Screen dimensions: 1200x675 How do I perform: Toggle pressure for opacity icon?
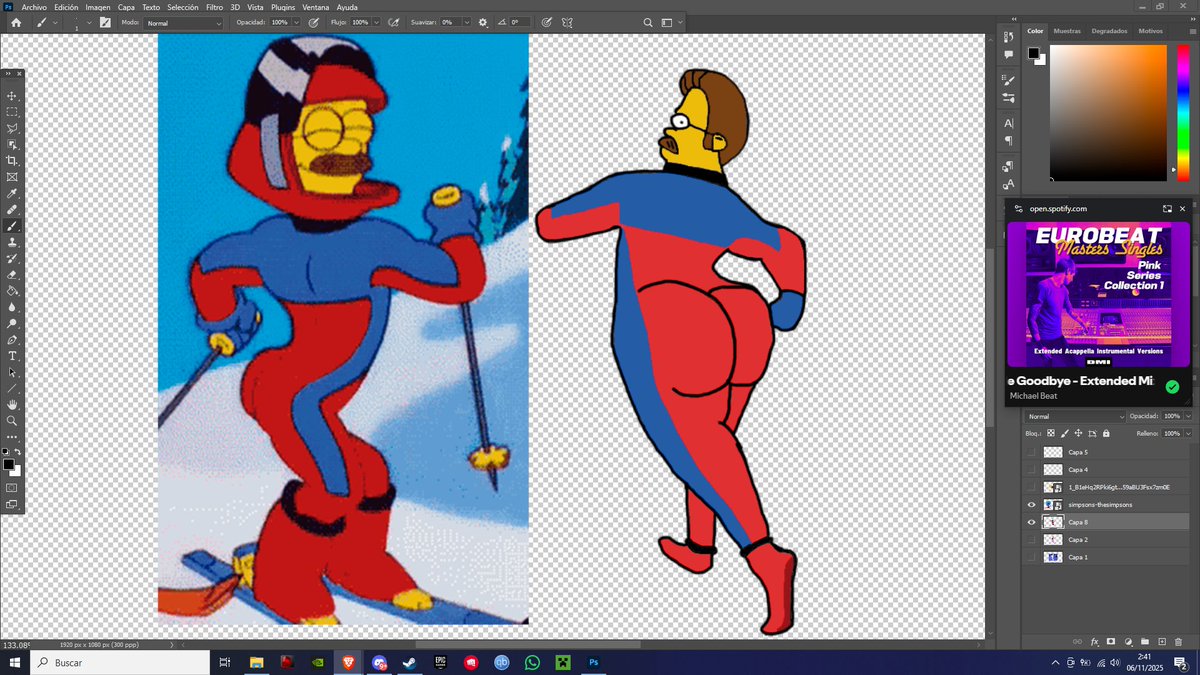pos(314,22)
